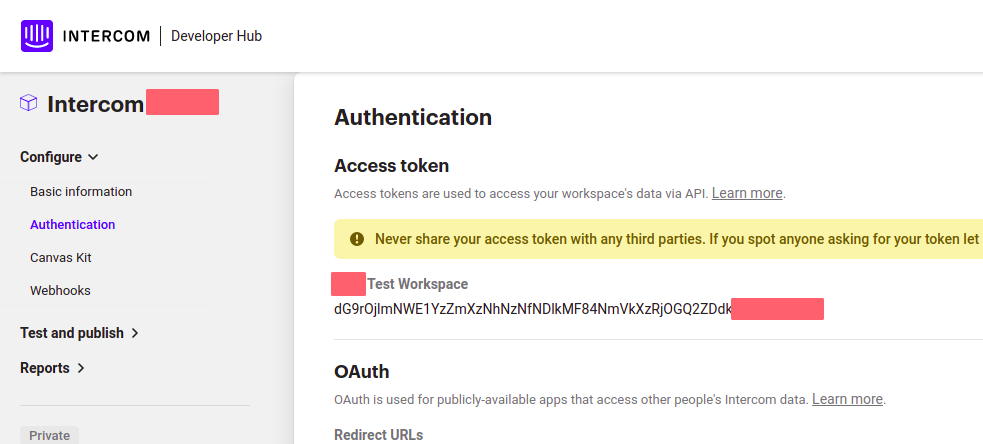Click Learn more link under OAuth

(848, 399)
